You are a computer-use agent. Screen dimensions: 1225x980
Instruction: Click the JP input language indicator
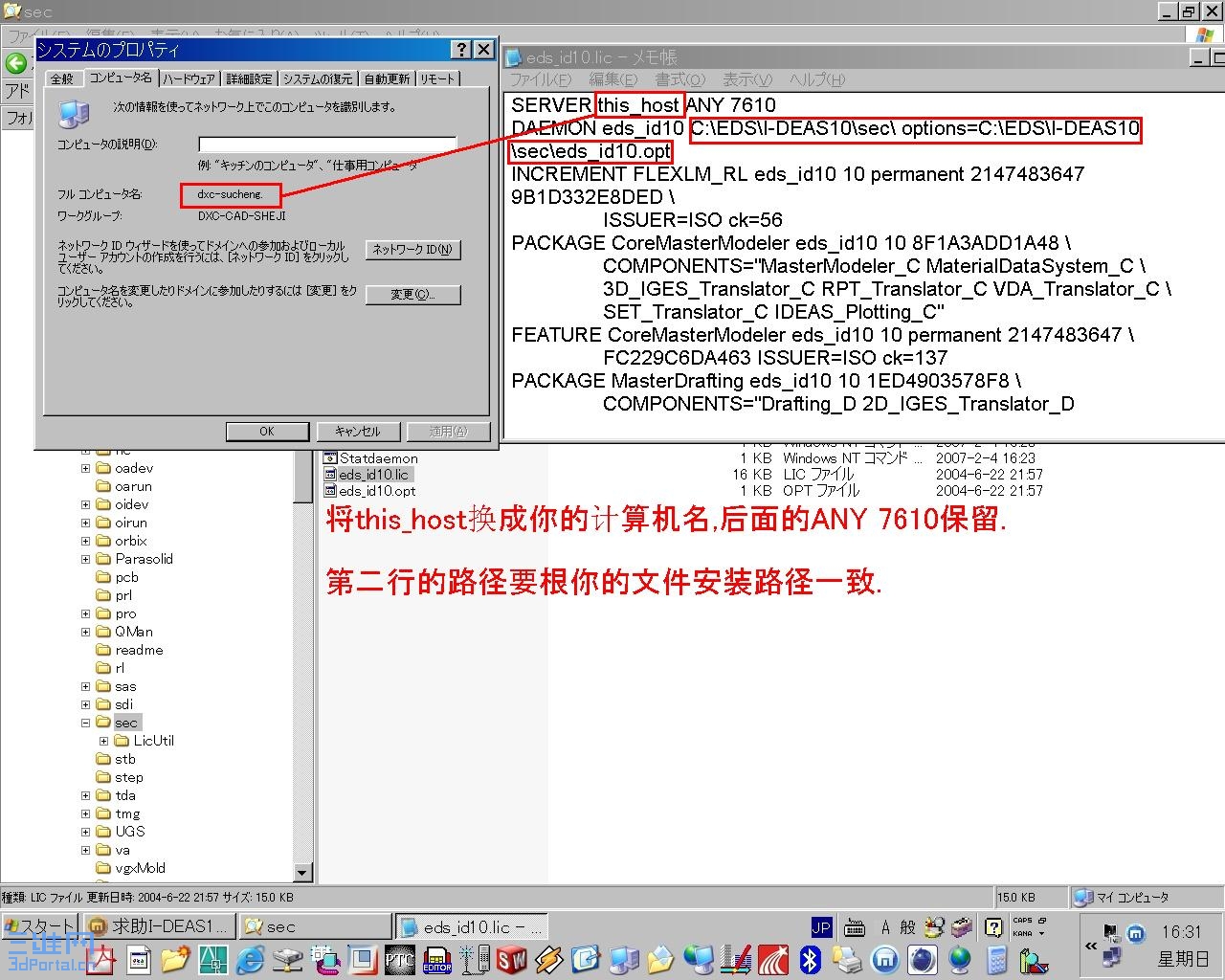[x=821, y=926]
